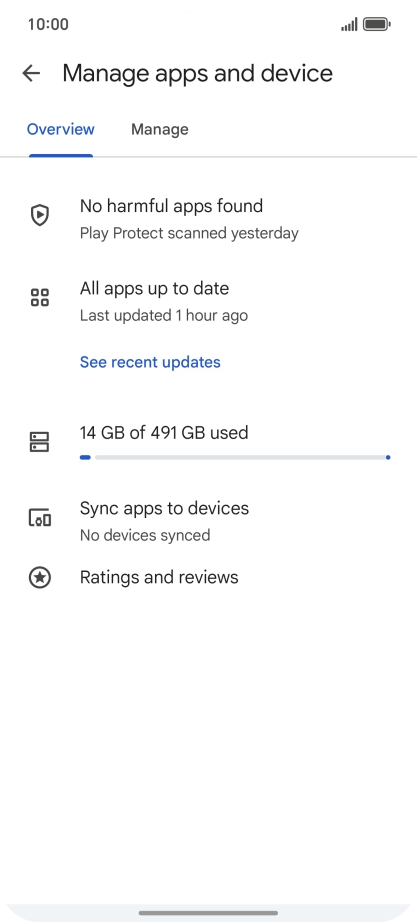Open See recent updates link
The height and width of the screenshot is (922, 417).
(150, 362)
